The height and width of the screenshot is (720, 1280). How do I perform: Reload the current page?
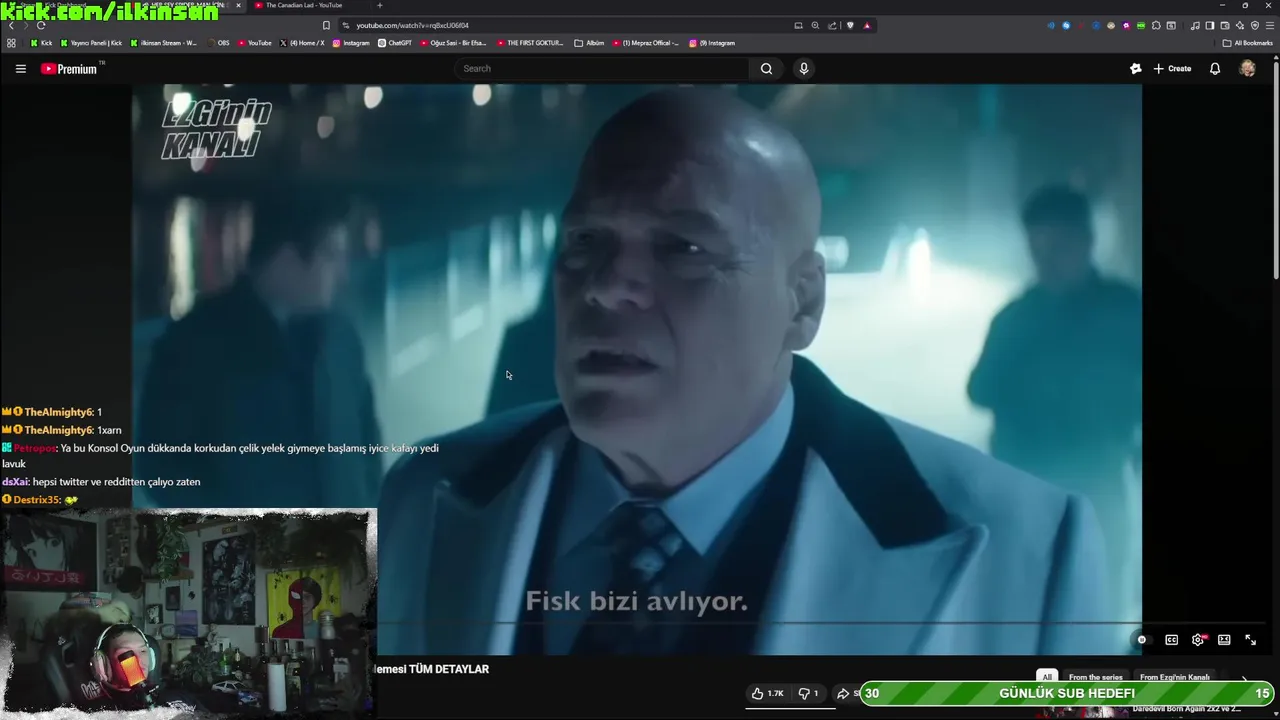(x=41, y=25)
